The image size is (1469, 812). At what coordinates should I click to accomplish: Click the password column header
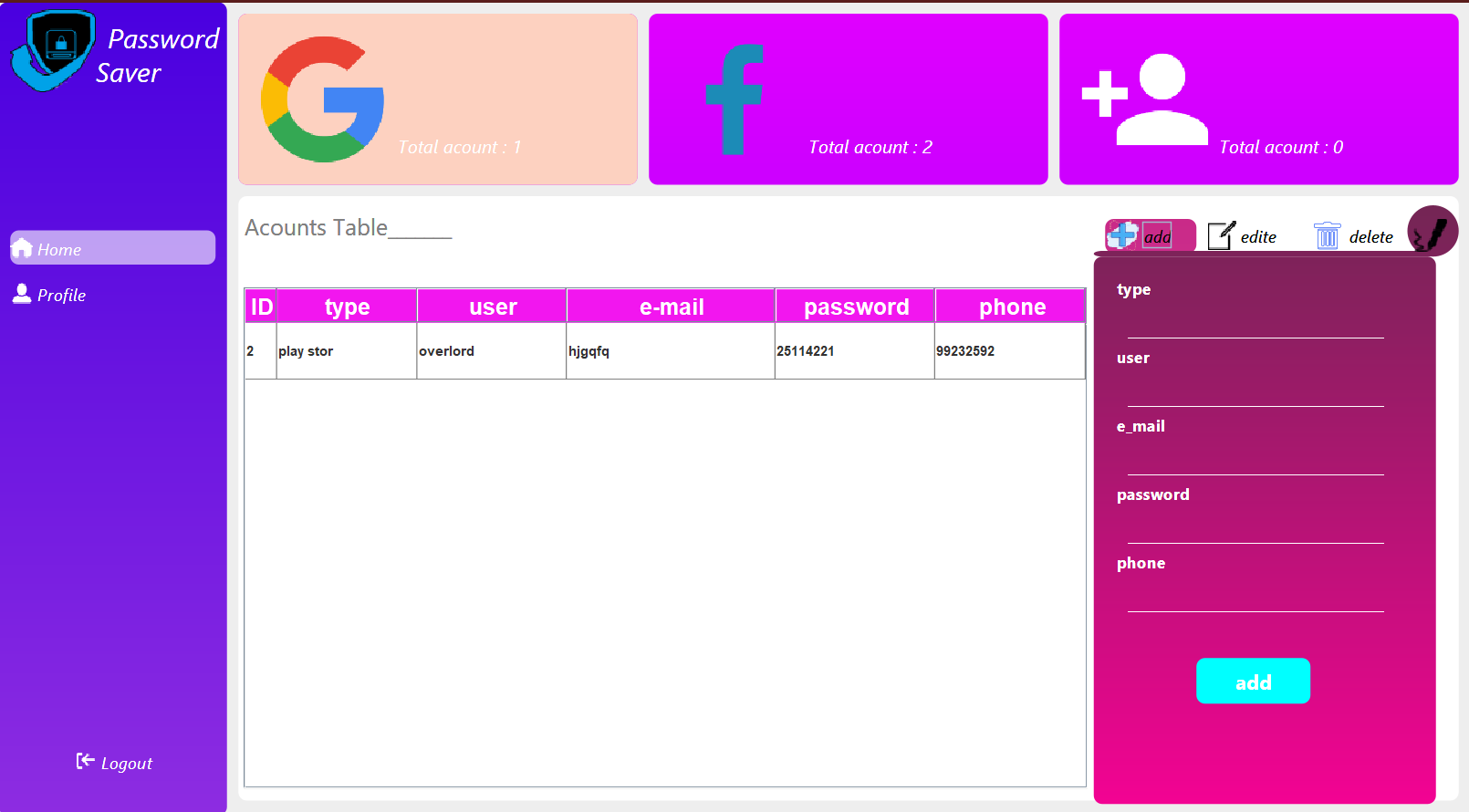click(x=856, y=307)
